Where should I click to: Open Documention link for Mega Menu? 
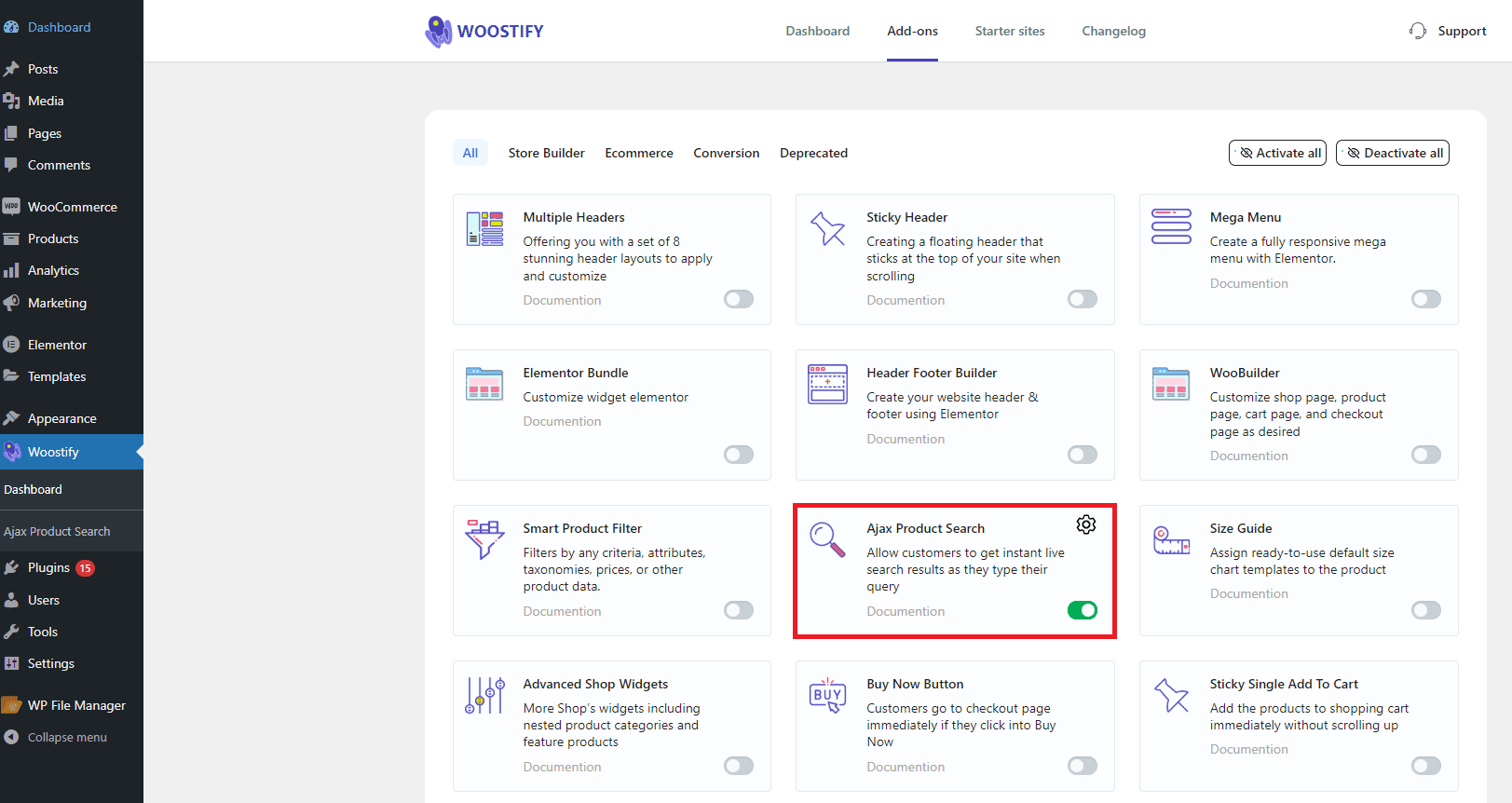click(1248, 283)
